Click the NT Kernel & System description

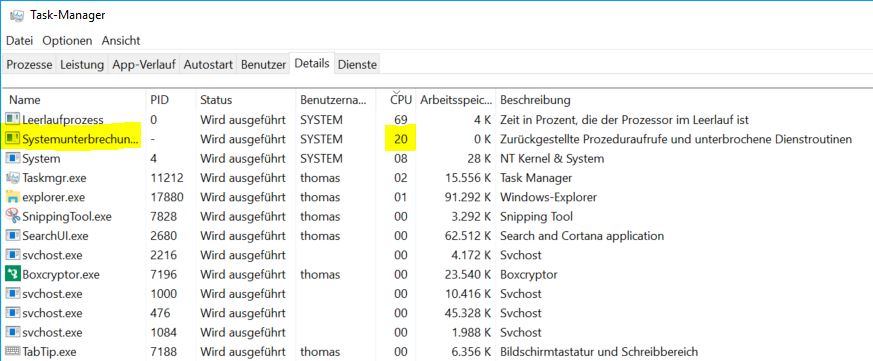click(x=552, y=158)
